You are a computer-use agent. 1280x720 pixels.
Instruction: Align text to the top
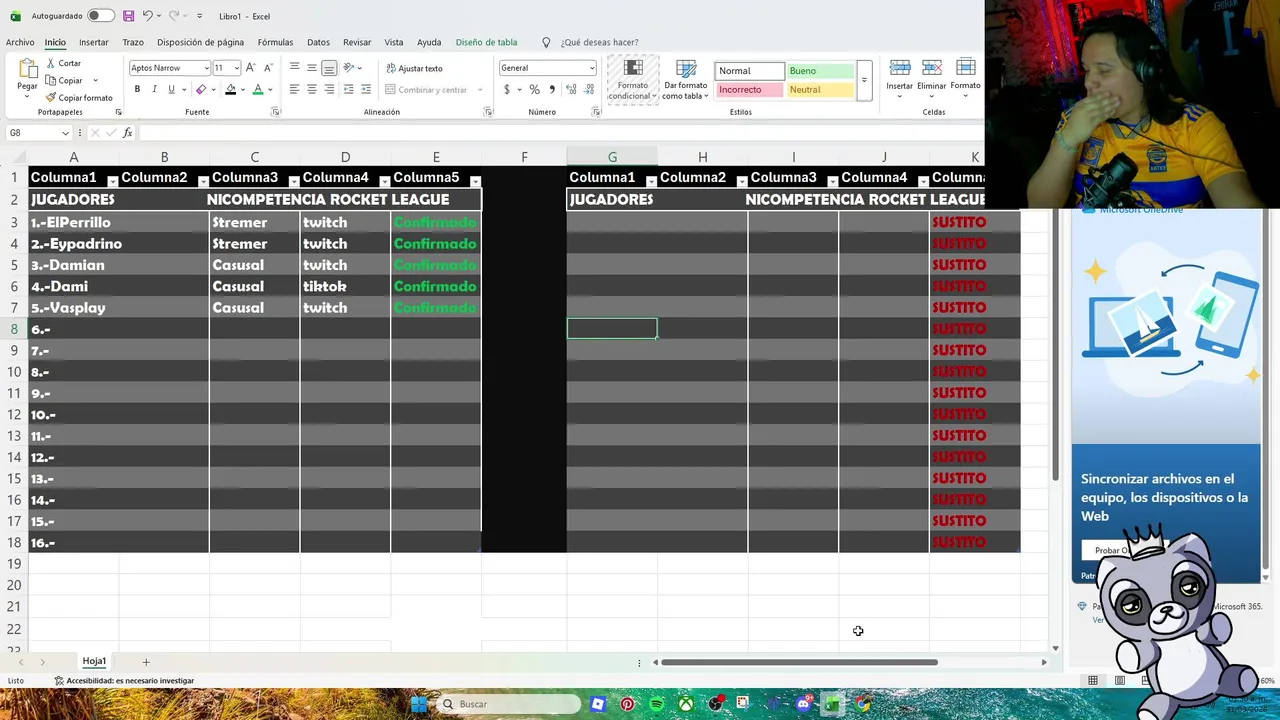294,68
